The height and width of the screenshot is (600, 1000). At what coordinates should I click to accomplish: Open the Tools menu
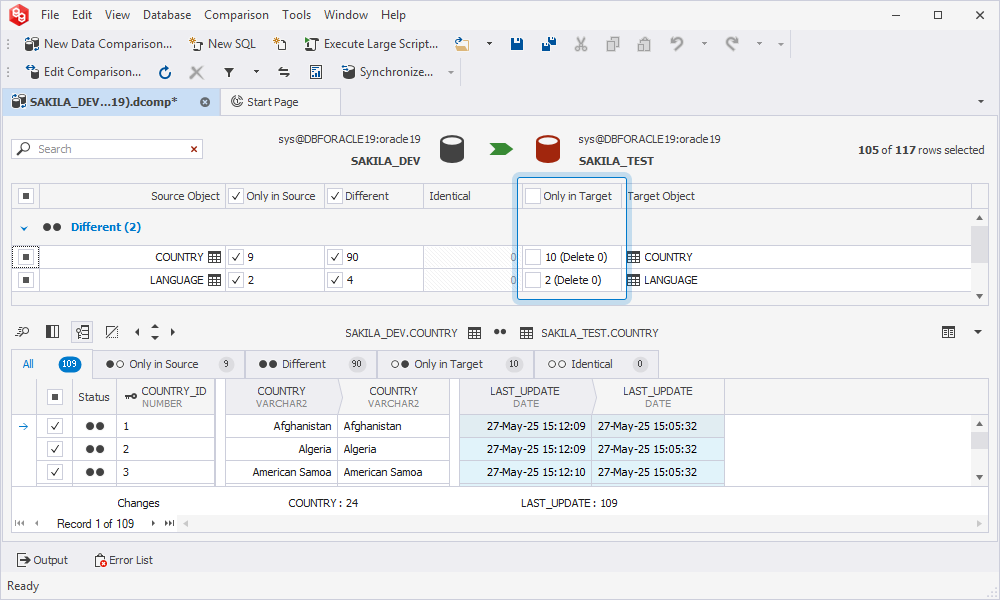[x=297, y=15]
